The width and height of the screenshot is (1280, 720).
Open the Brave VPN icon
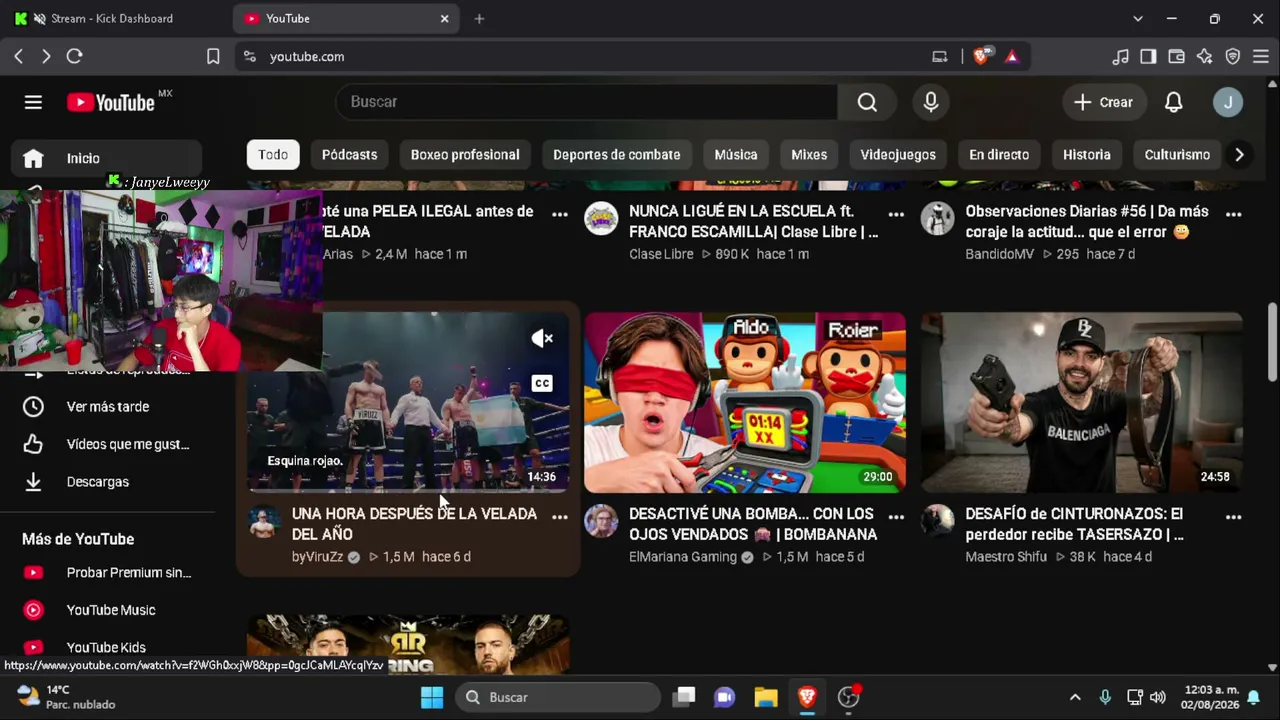point(1233,57)
